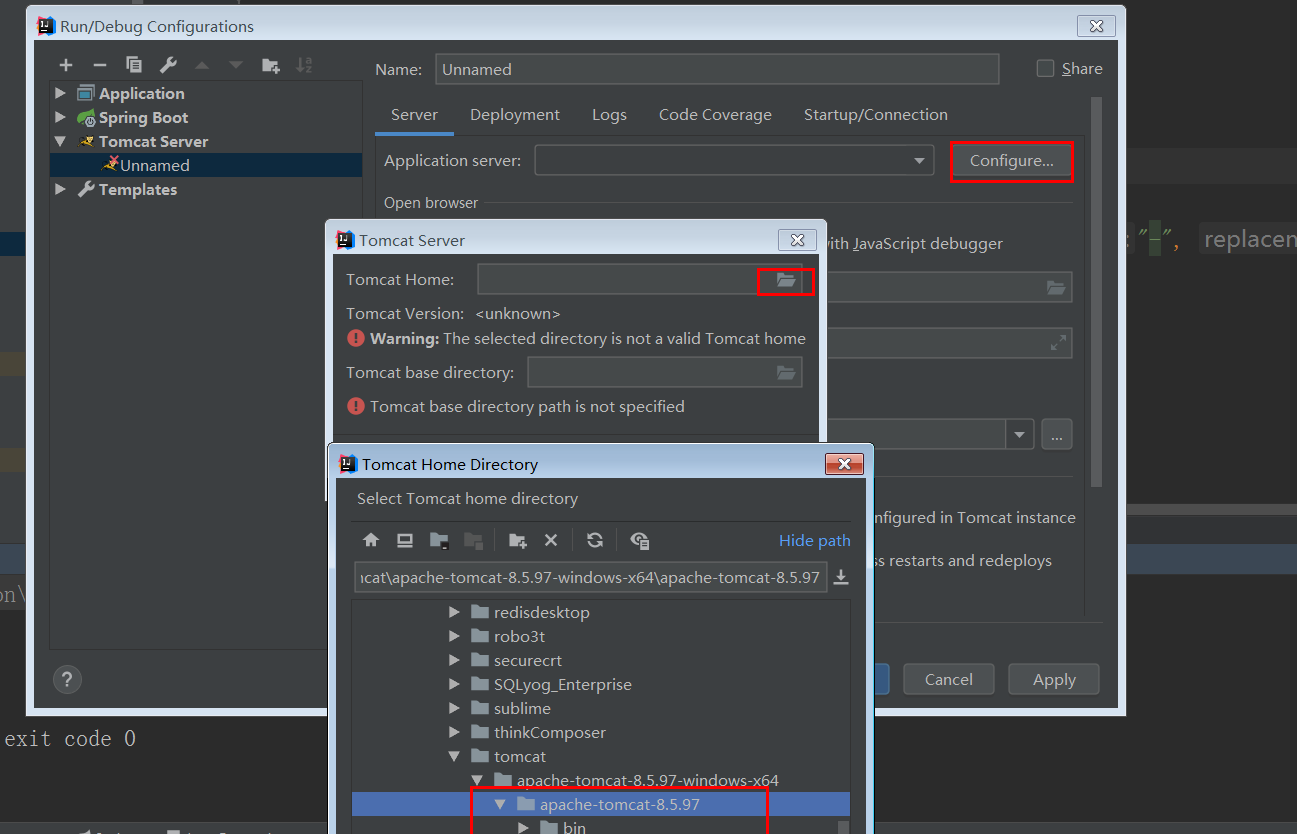This screenshot has width=1297, height=834.
Task: Open the Code Coverage tab
Action: tap(715, 115)
